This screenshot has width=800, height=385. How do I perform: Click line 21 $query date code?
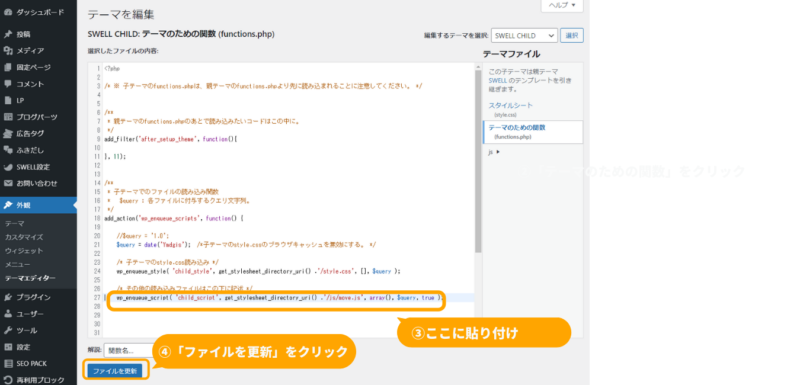tap(246, 245)
